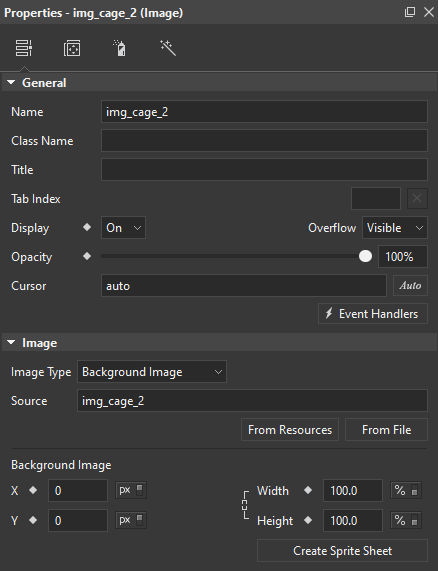Choose image From Resources
438x571 pixels.
(290, 430)
